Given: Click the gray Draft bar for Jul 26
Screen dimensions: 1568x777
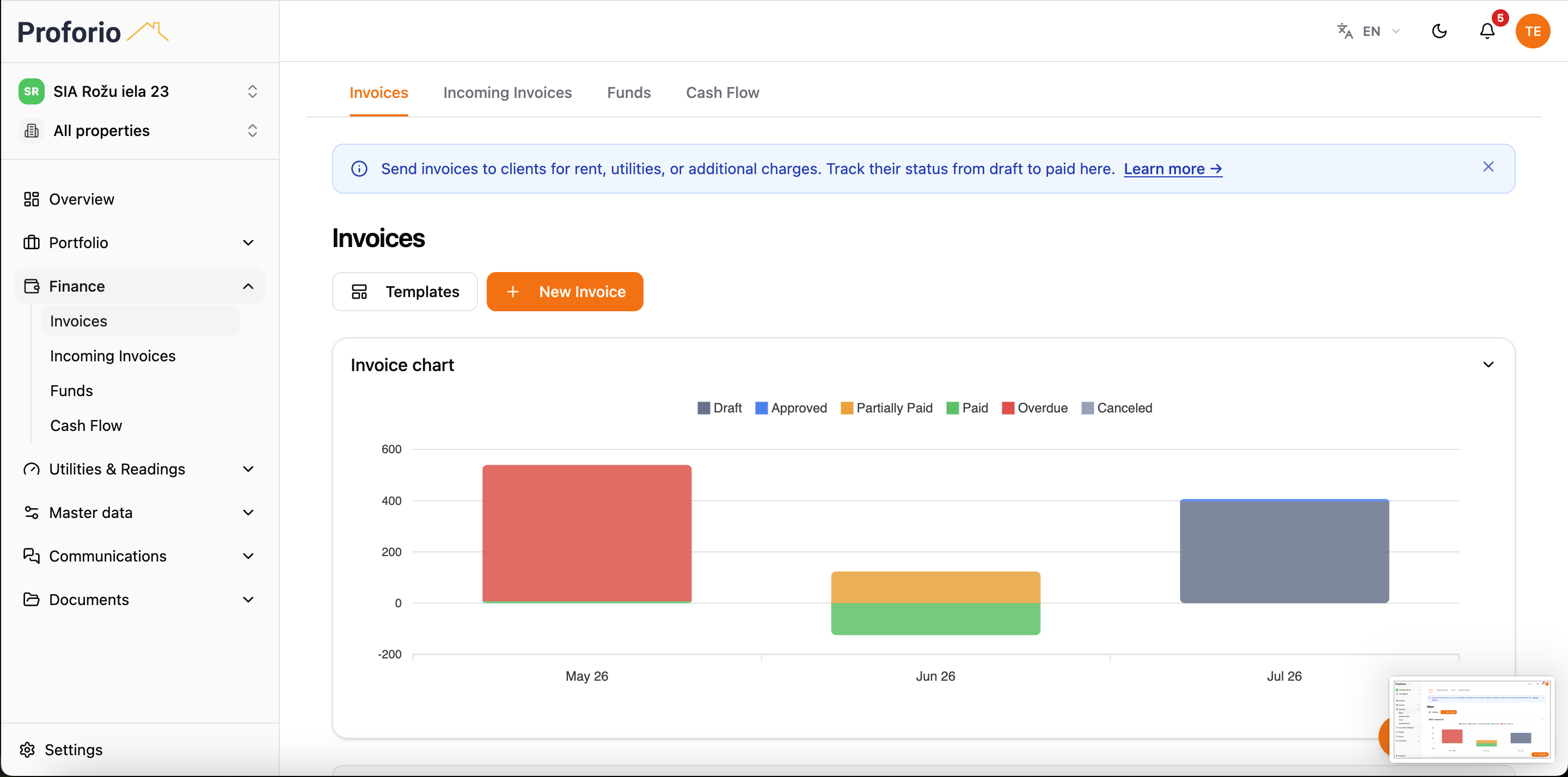Looking at the screenshot, I should pos(1284,552).
